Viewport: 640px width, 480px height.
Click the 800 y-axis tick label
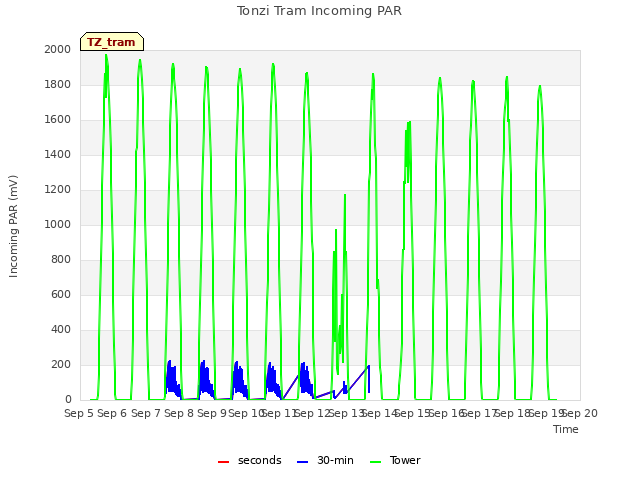[x=61, y=260]
